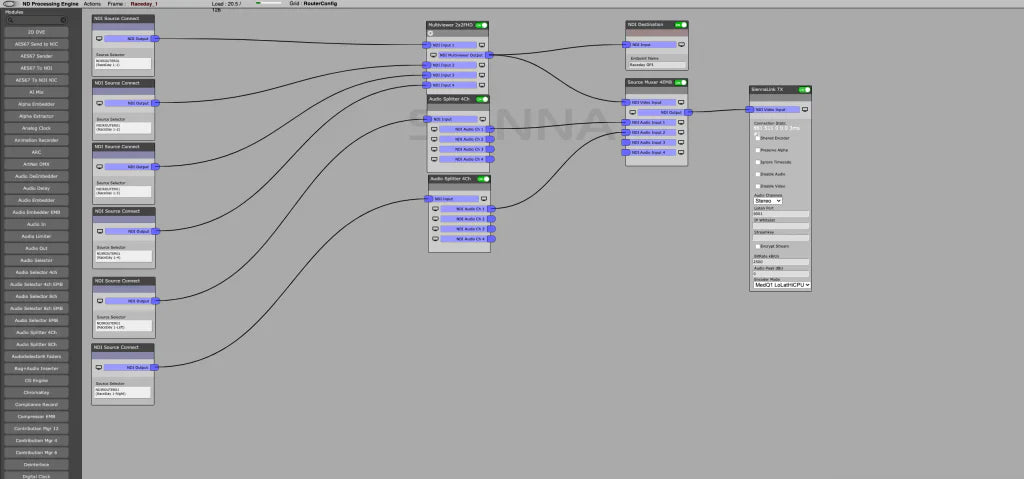Click the Endpoint Name field in NDI Destination
1024x479 pixels.
pos(657,65)
